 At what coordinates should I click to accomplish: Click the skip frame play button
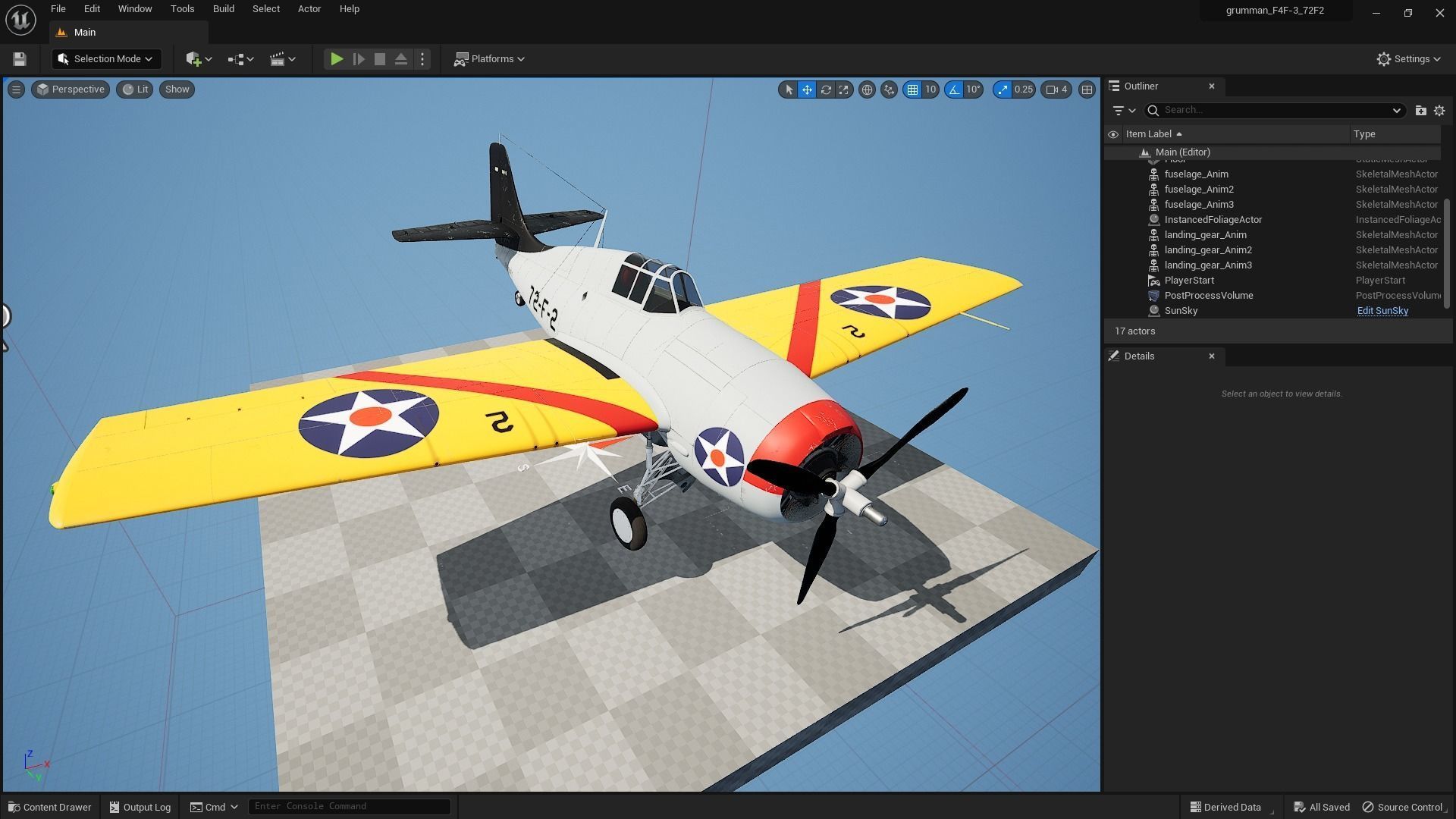point(359,59)
